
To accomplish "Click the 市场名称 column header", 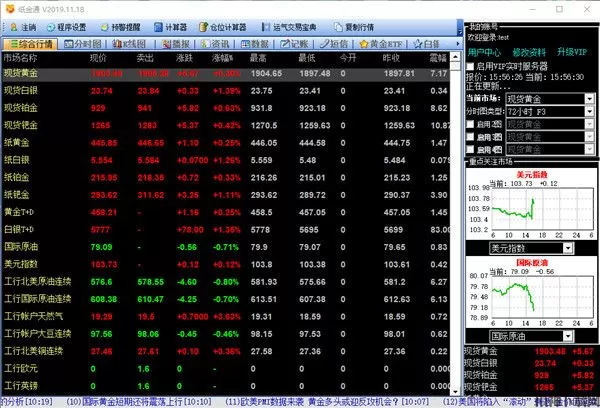I will (x=21, y=58).
